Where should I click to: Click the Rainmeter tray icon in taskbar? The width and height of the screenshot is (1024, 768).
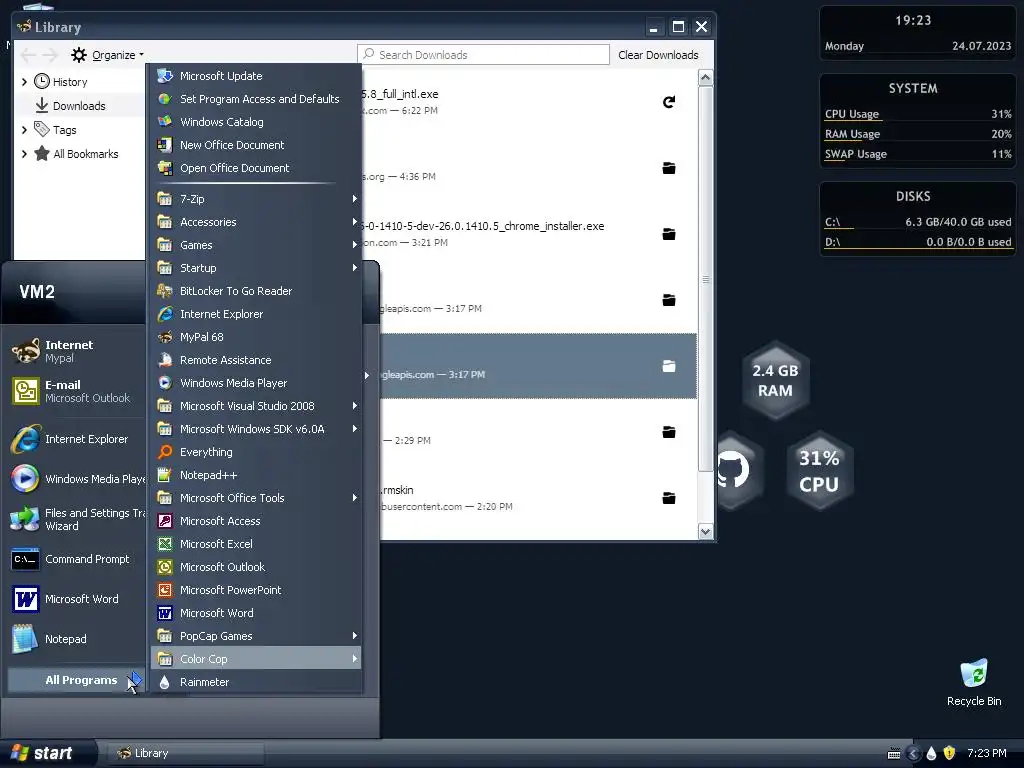(931, 754)
